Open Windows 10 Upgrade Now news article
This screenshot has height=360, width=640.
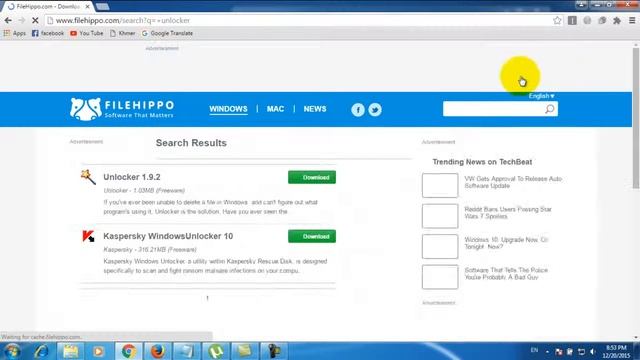point(506,243)
